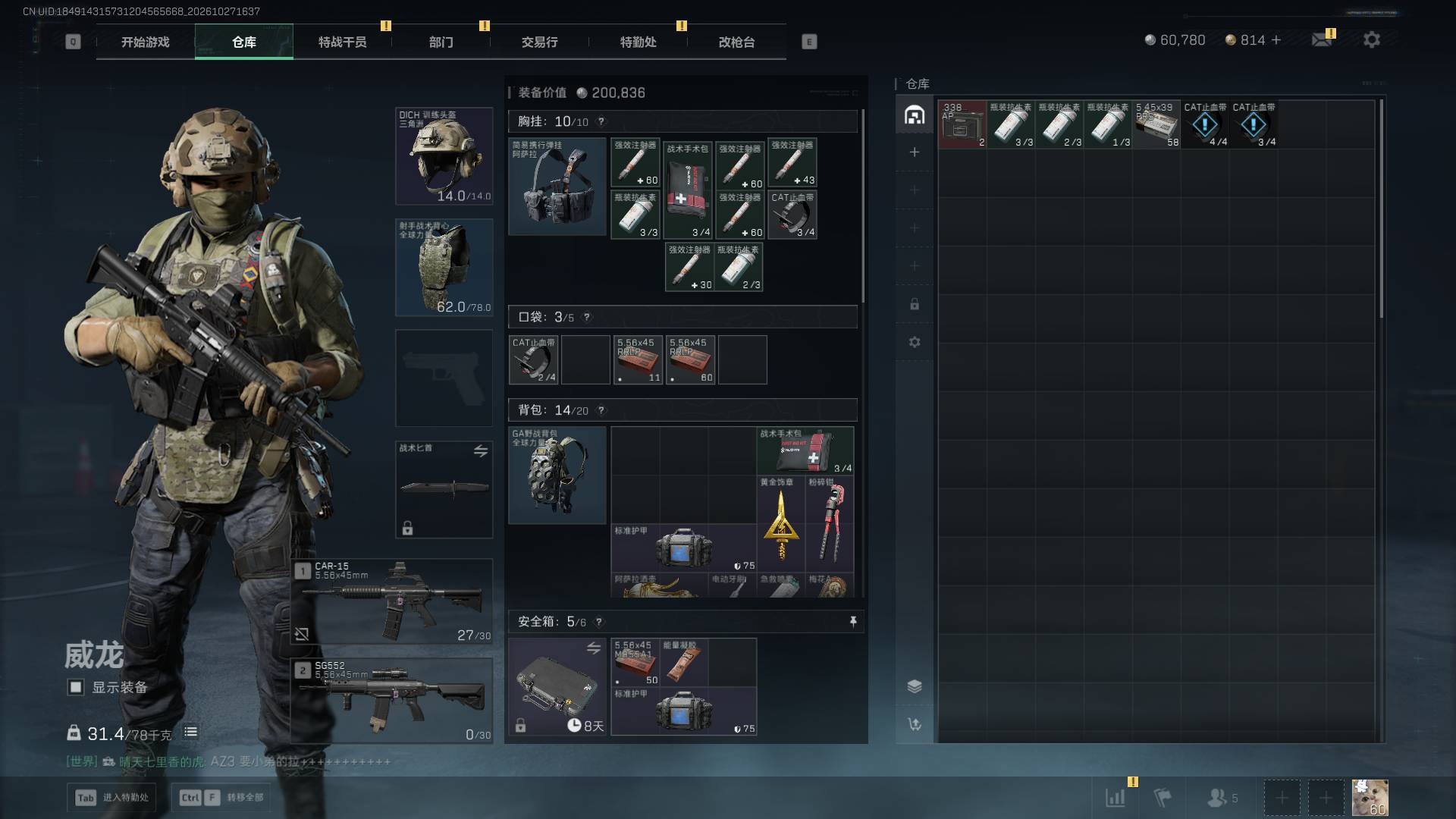This screenshot has height=819, width=1456.
Task: Pin the safe box with pin icon
Action: 853,622
